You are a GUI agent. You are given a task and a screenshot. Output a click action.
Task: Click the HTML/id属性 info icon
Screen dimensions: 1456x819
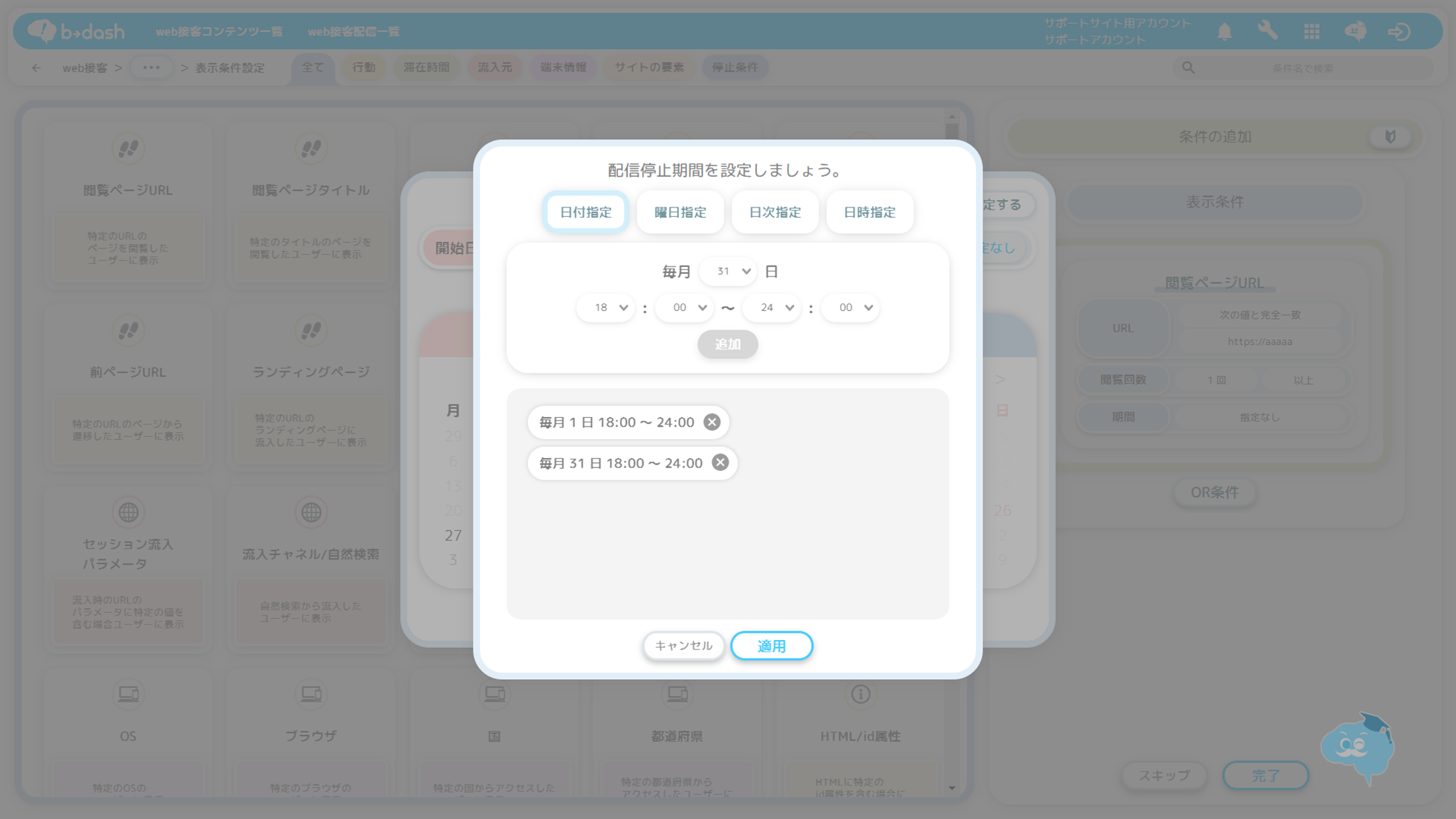click(860, 695)
